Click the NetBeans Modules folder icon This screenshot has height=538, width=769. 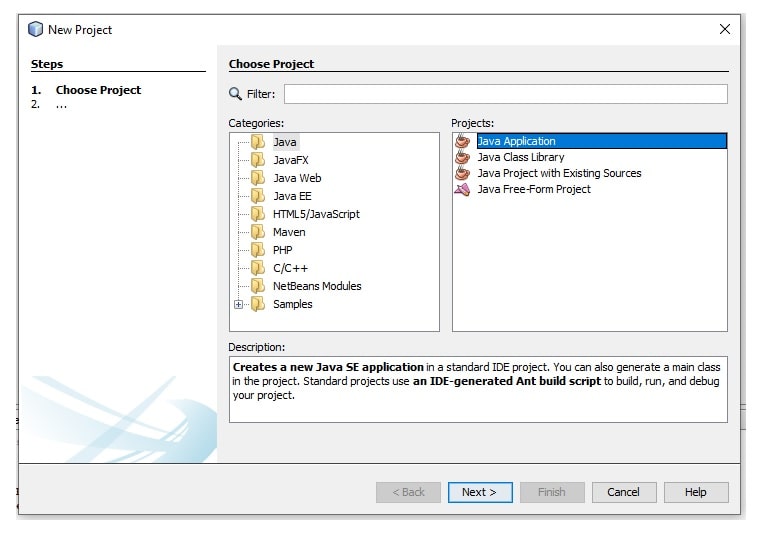[258, 286]
